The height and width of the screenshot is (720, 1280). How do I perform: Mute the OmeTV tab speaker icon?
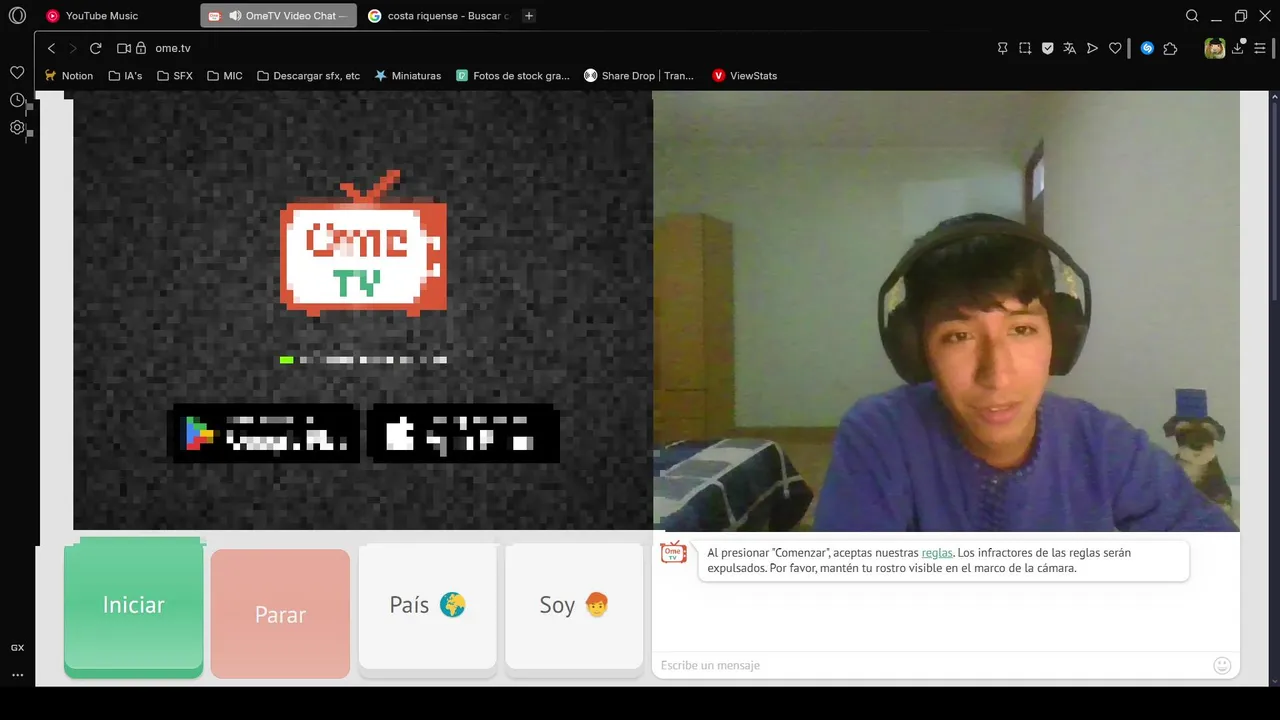click(x=235, y=16)
